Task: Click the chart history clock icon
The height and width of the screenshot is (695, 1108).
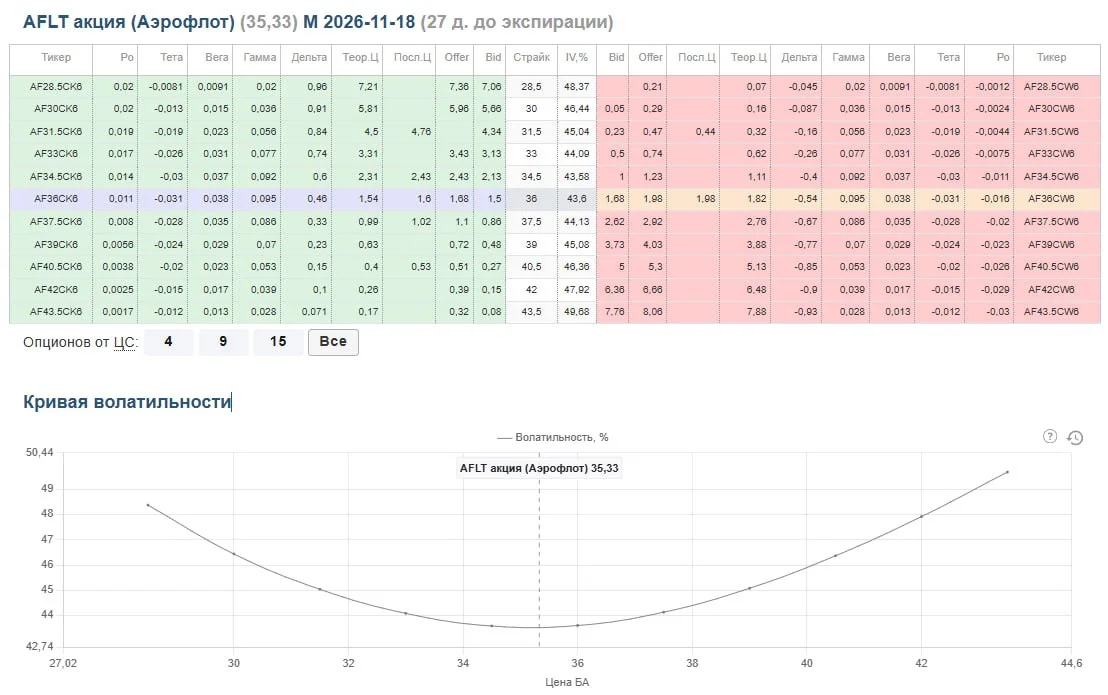Action: tap(1075, 438)
